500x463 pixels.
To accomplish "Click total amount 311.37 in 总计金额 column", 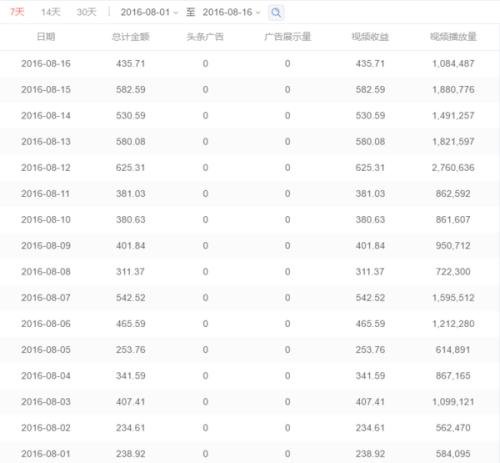I will point(130,272).
